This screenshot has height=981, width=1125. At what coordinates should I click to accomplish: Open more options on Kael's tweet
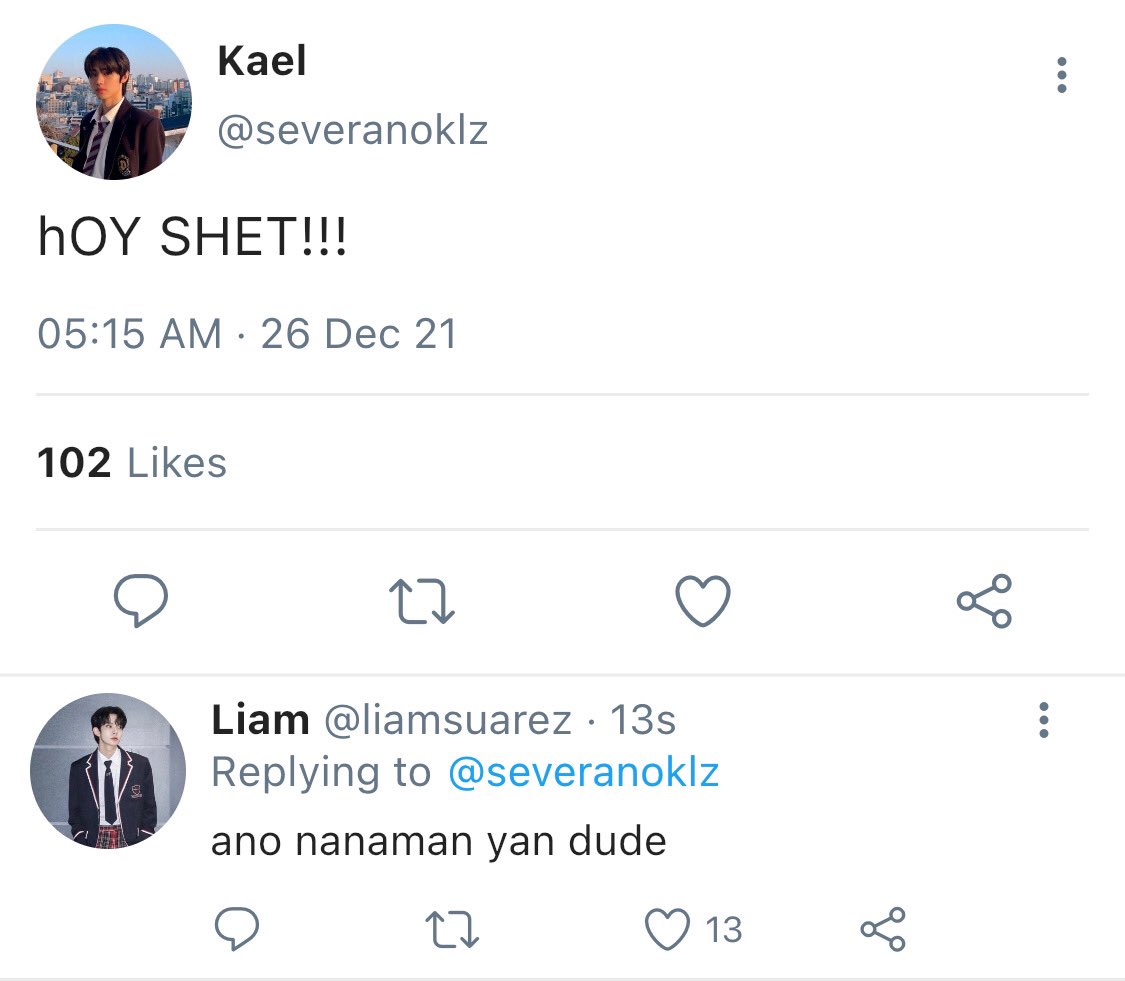tap(1062, 75)
